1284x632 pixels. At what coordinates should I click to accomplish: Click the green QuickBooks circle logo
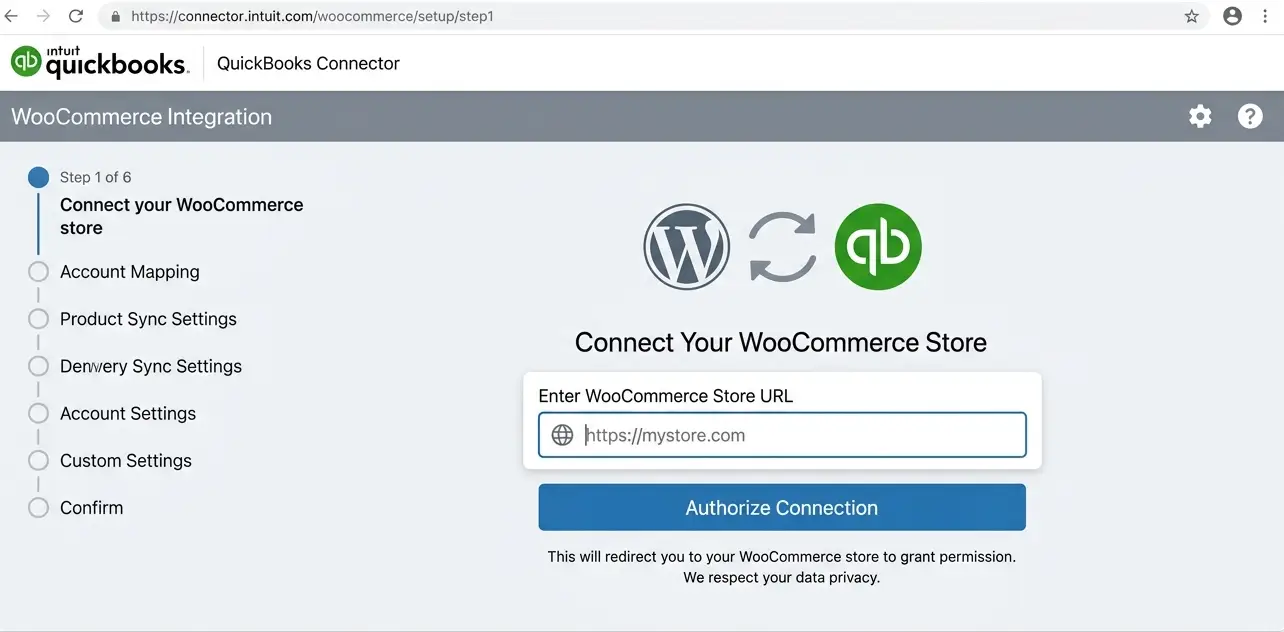point(878,247)
